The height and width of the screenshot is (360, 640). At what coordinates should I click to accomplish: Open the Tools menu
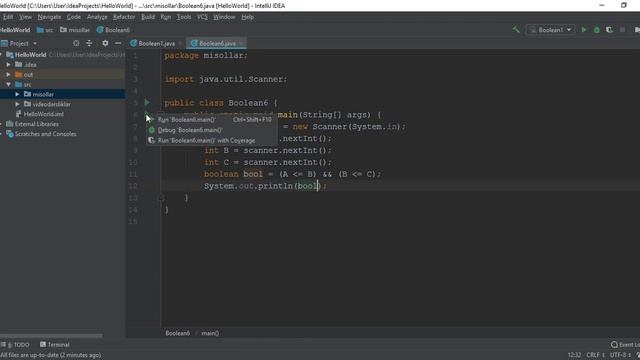pos(184,17)
